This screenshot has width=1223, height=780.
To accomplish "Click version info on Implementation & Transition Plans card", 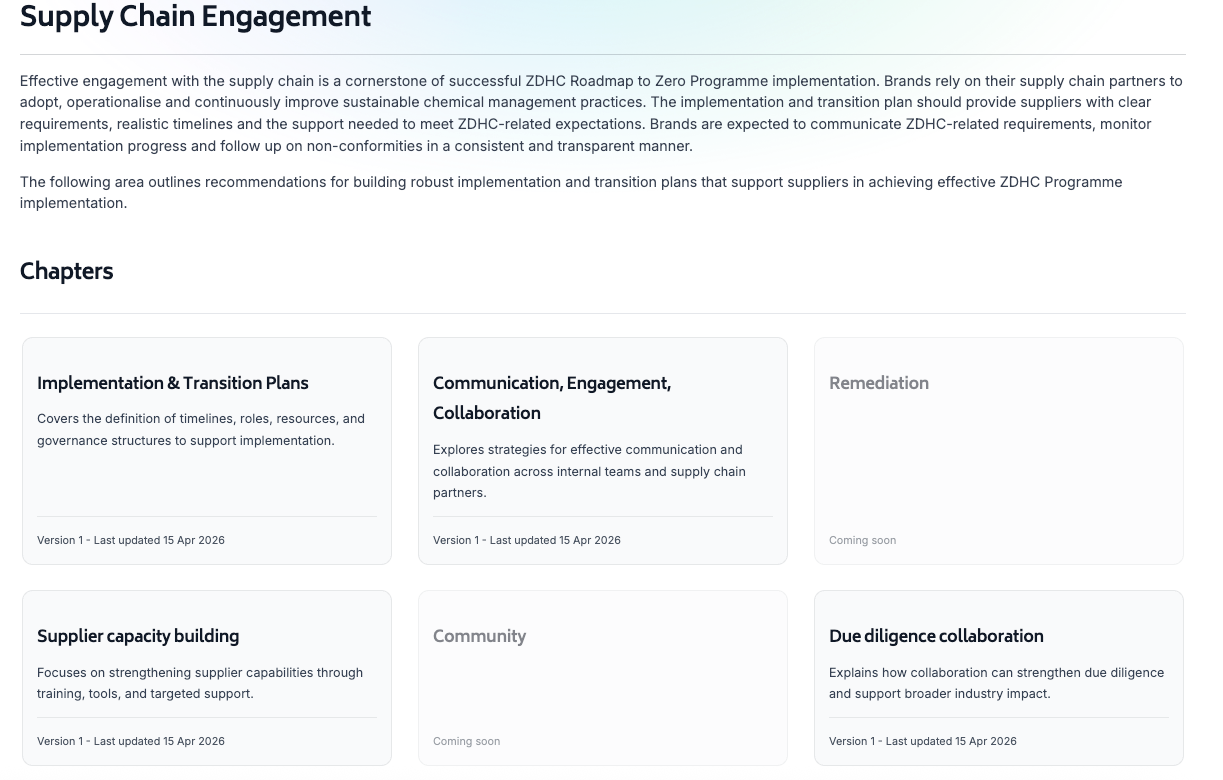I will 131,540.
